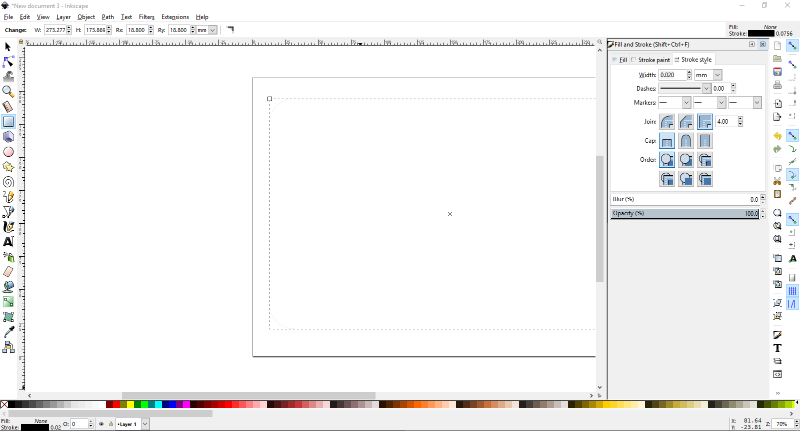Choose the round cap style
Image resolution: width=800 pixels, height=431 pixels.
point(686,141)
